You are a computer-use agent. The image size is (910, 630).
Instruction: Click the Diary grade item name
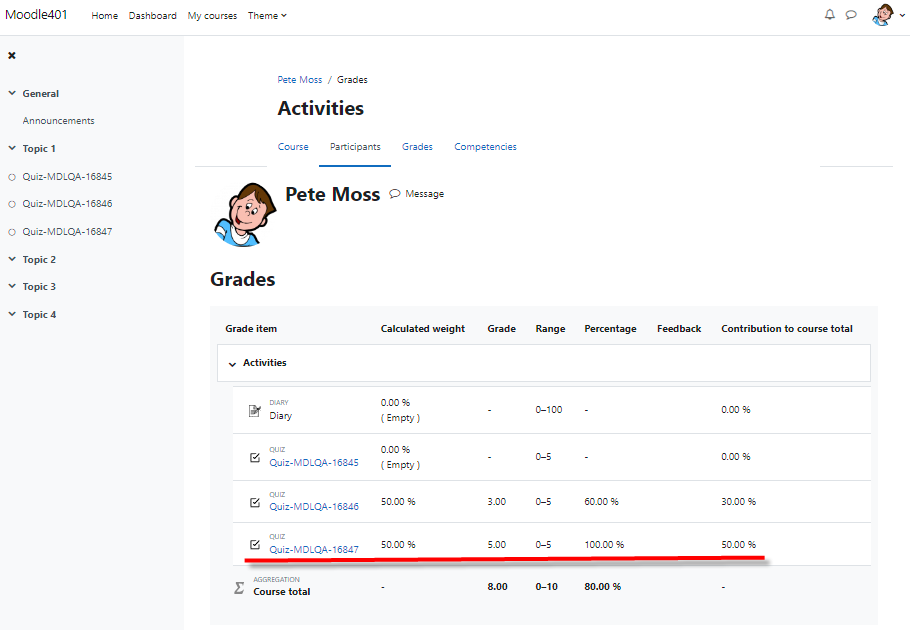pos(280,416)
